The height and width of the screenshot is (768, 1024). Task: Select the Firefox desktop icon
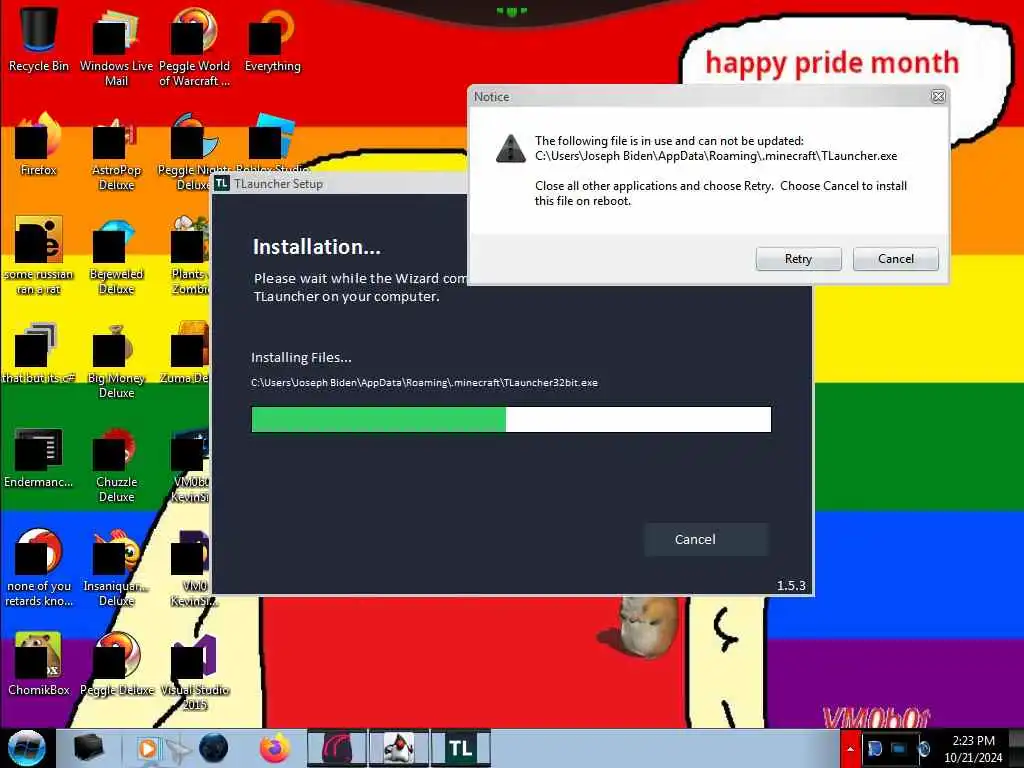(39, 145)
